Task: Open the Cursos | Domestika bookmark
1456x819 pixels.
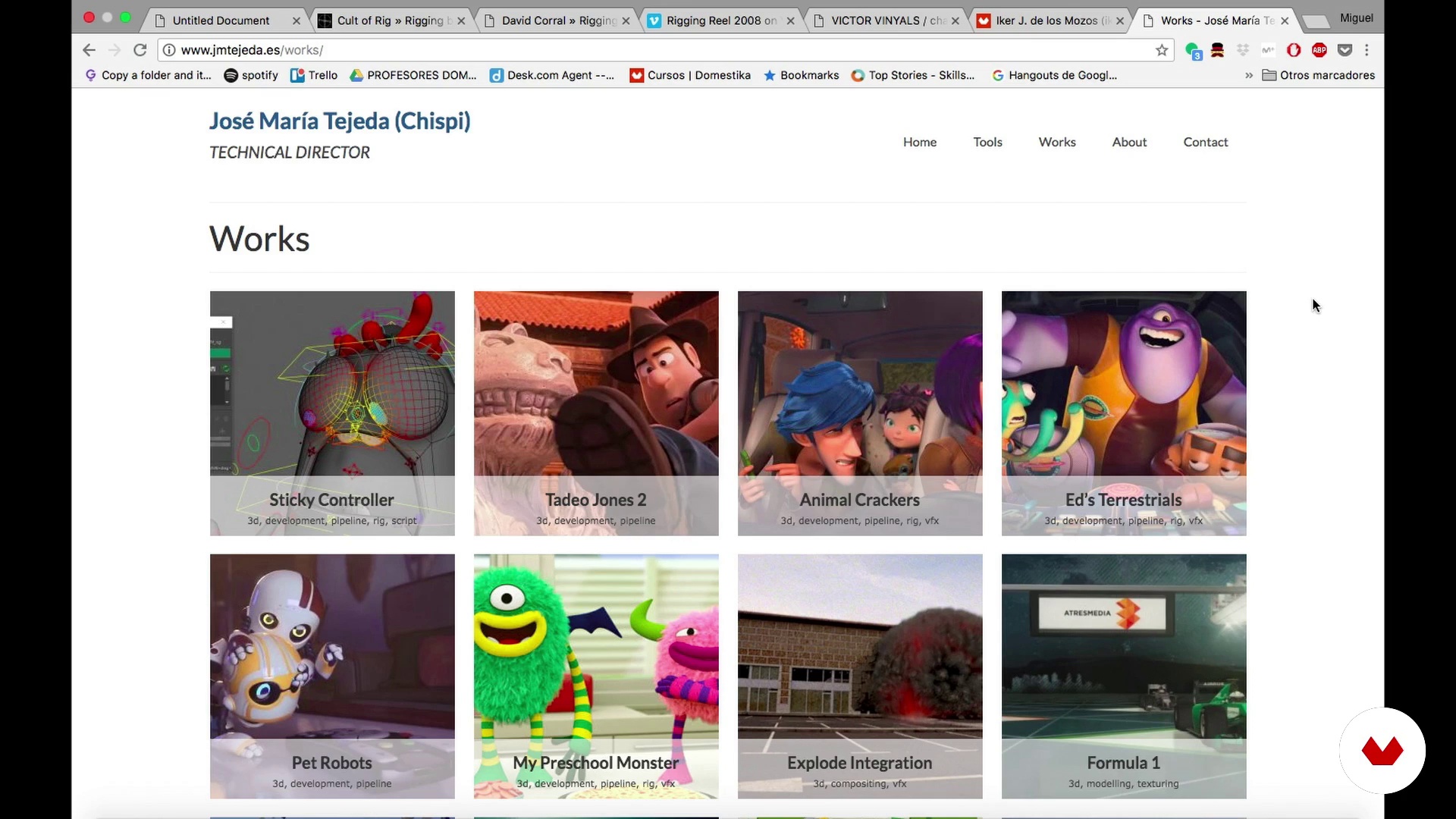Action: coord(690,75)
